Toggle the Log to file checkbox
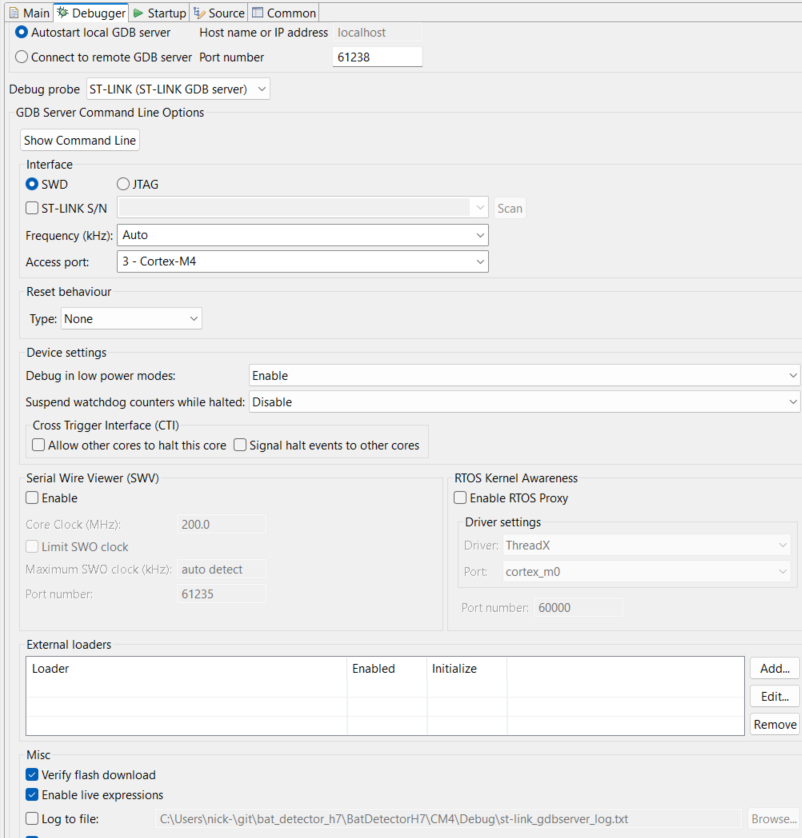The image size is (802, 838). (32, 819)
